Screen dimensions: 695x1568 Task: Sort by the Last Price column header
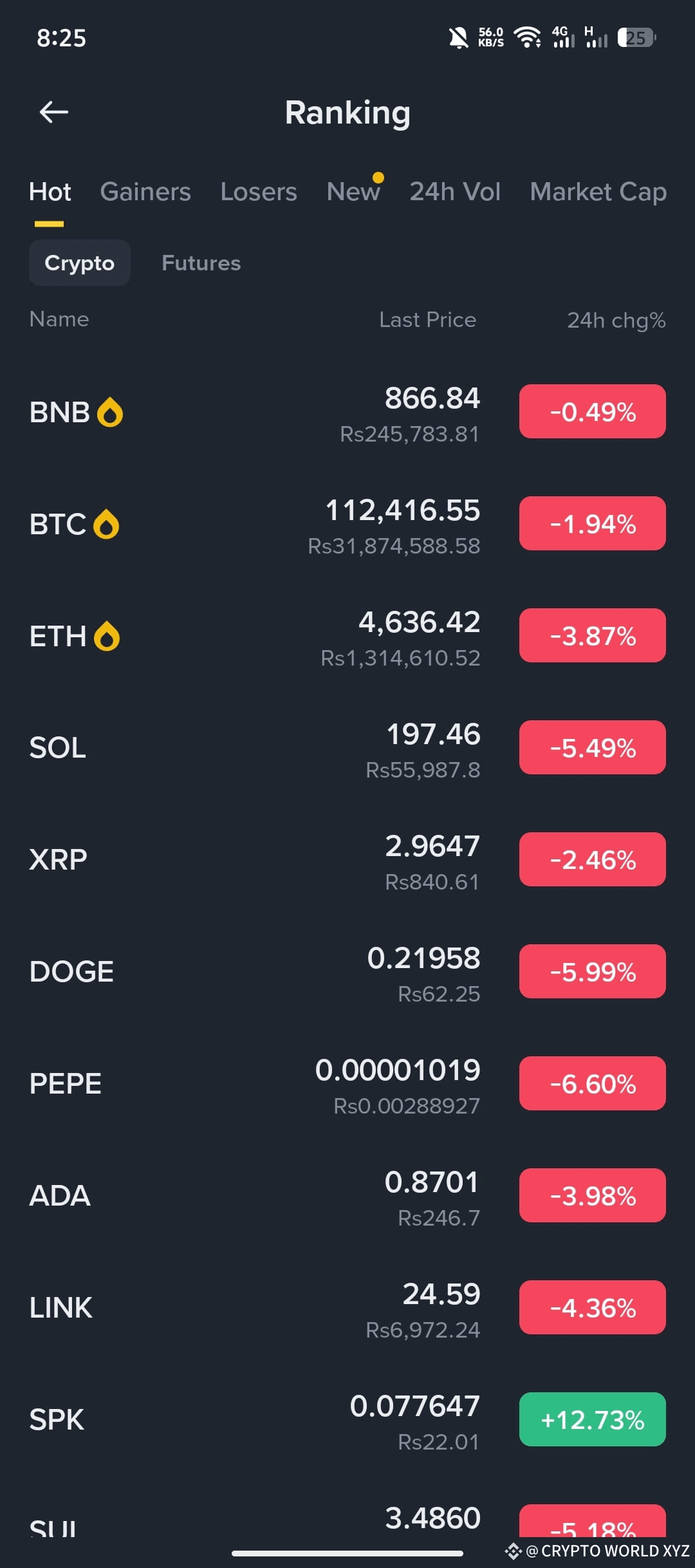click(x=428, y=320)
